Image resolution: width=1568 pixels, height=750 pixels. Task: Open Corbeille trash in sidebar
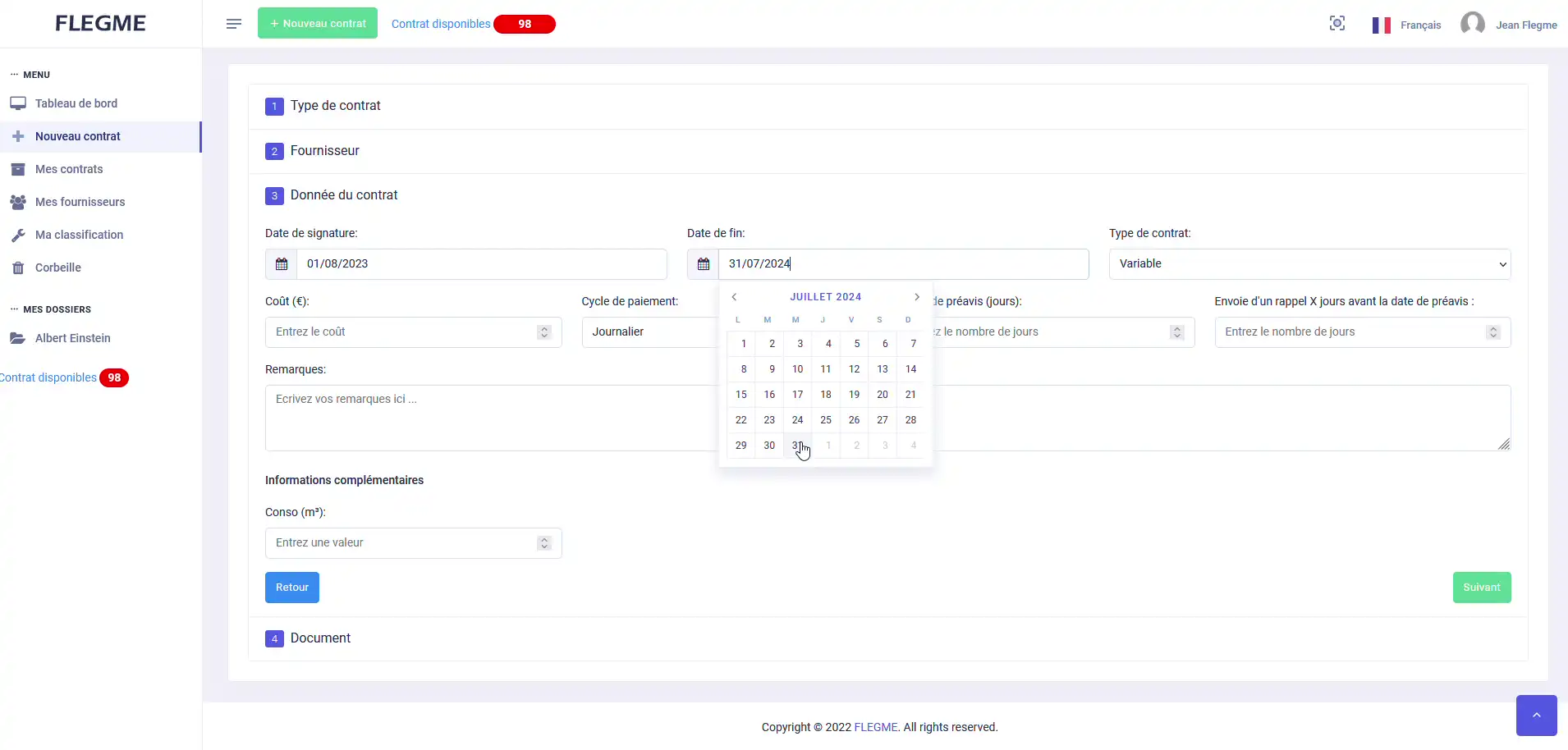(x=57, y=268)
